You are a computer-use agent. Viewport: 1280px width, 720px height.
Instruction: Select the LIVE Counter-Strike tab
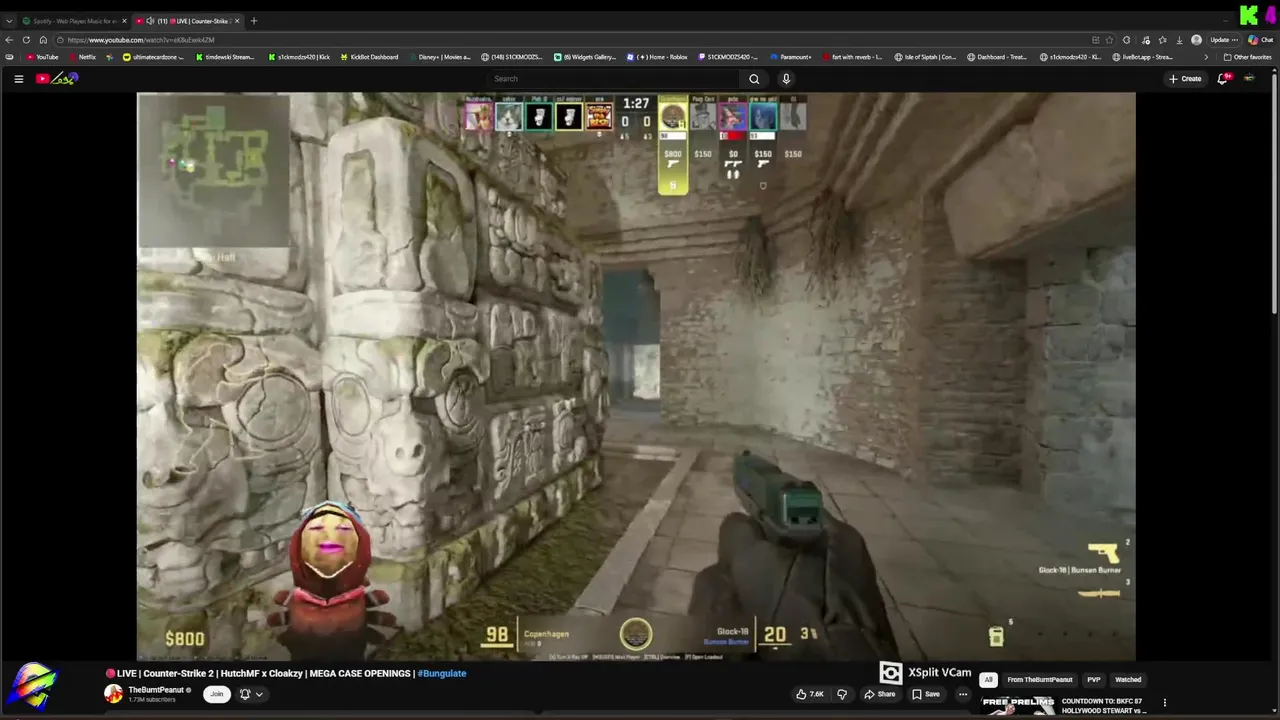click(190, 21)
